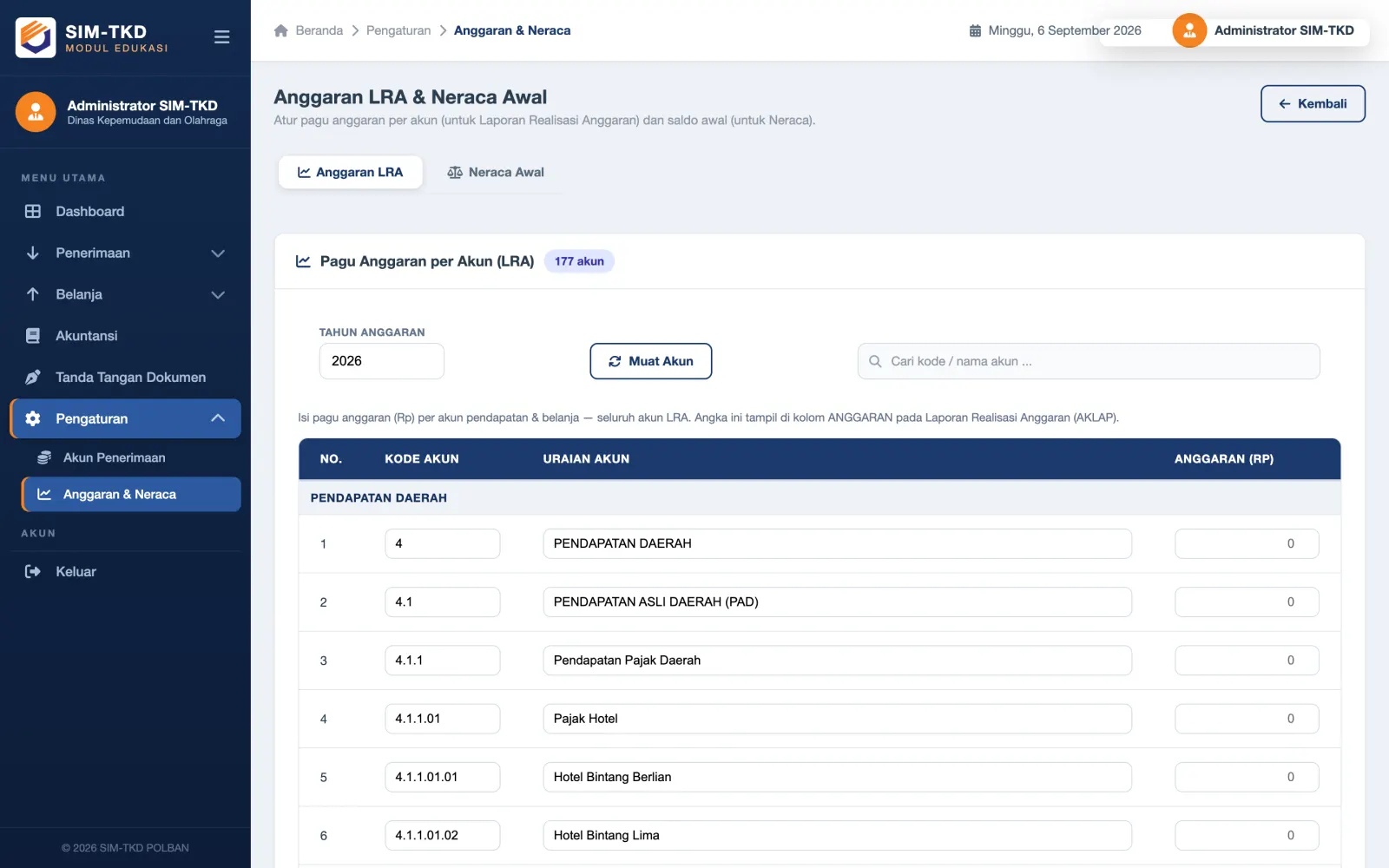Screen dimensions: 1389x868
Task: Open Akun Penerimaan menu item
Action: pyautogui.click(x=131, y=457)
